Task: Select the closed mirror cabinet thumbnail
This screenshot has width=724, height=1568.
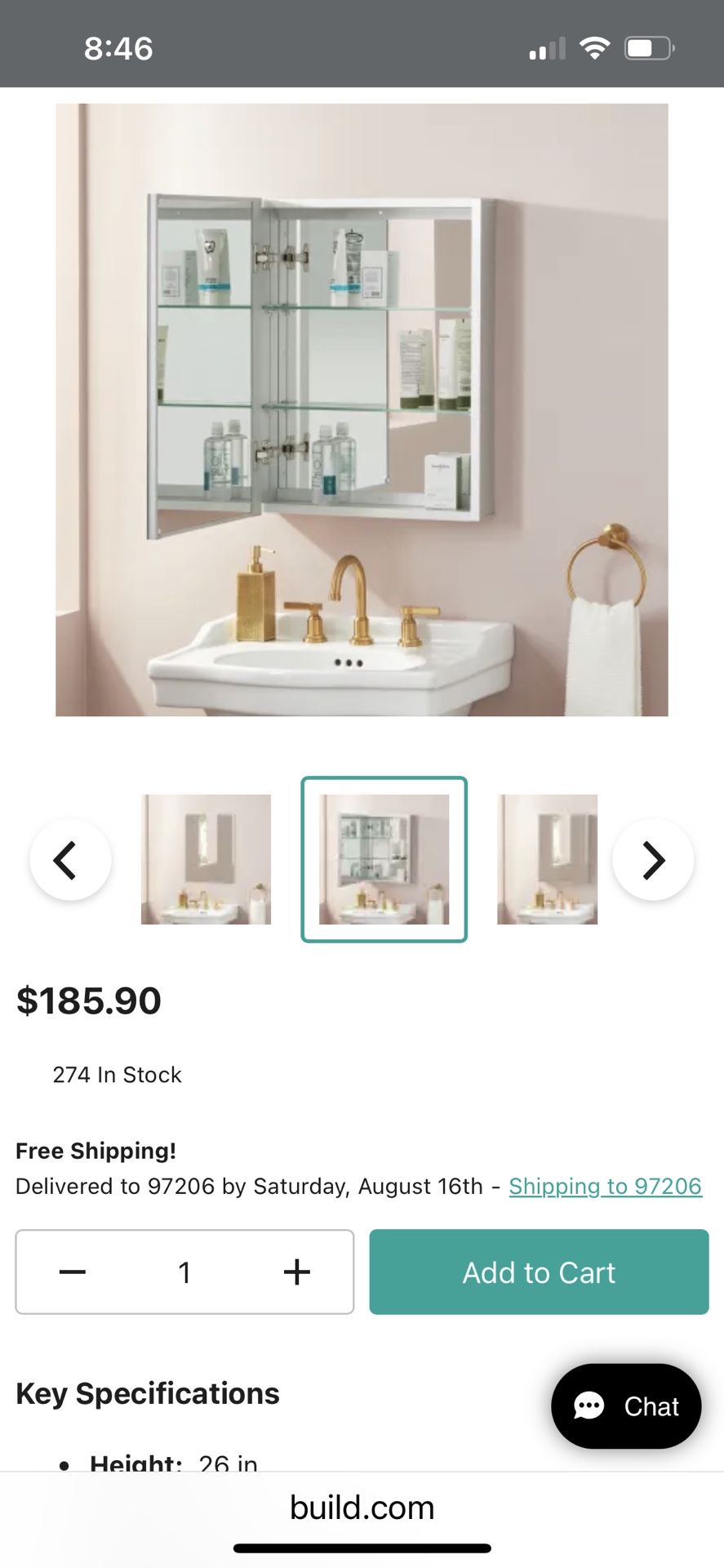Action: tap(206, 859)
